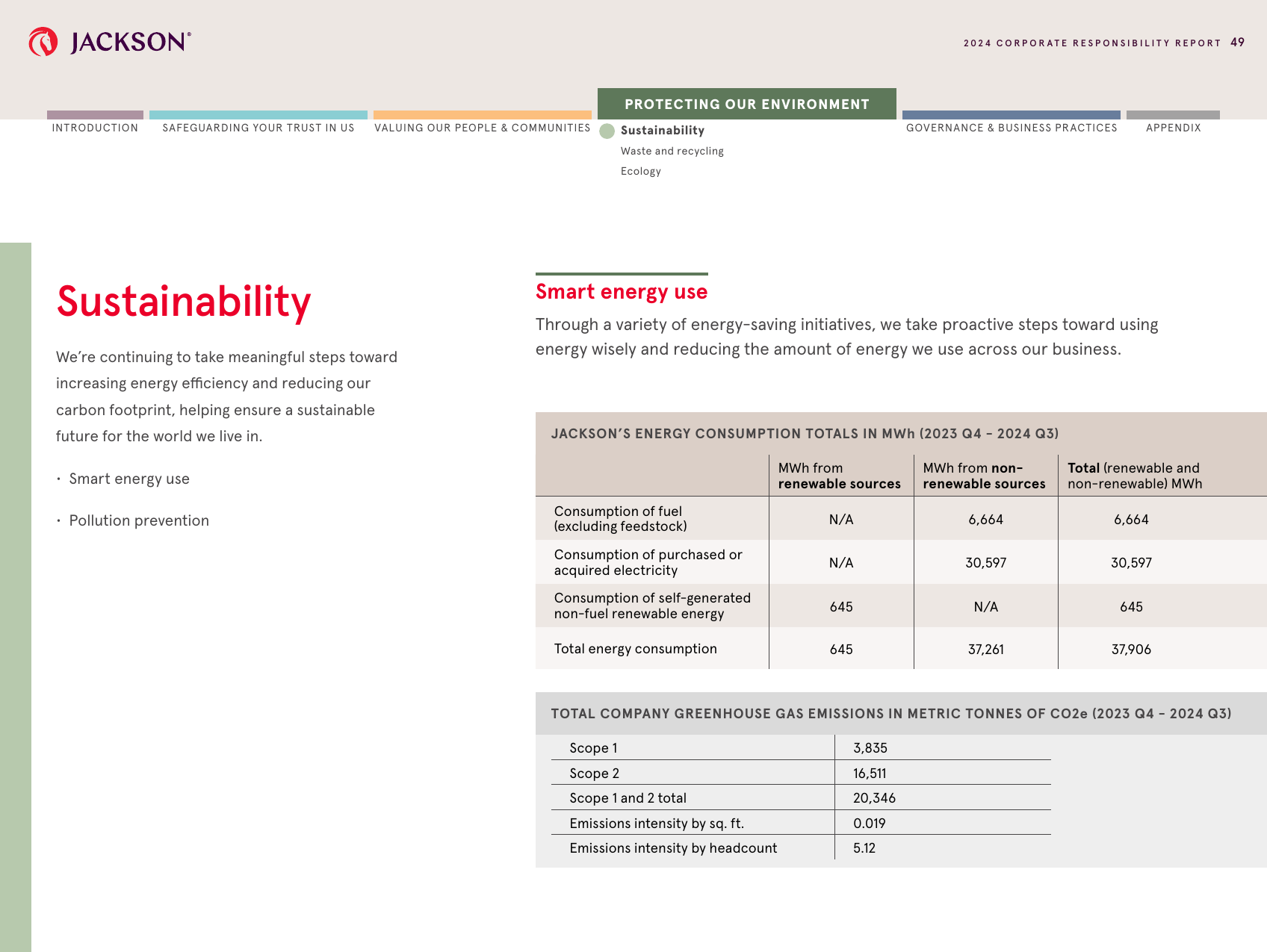Click the 20,346 emissions total value

coord(874,798)
